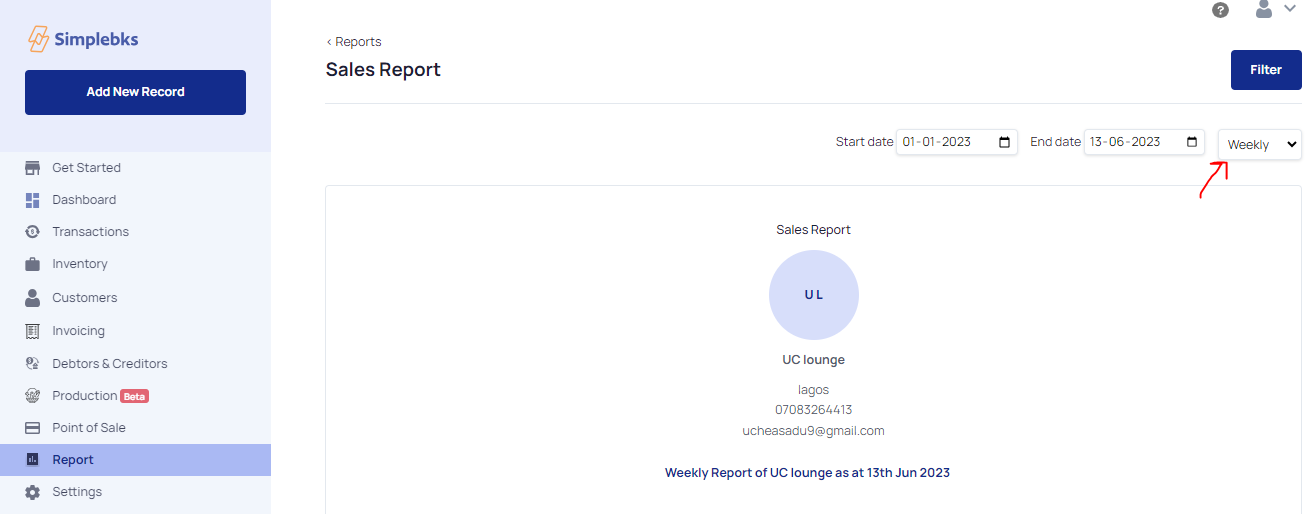Open the Weekly period dropdown
This screenshot has width=1316, height=514.
point(1260,145)
